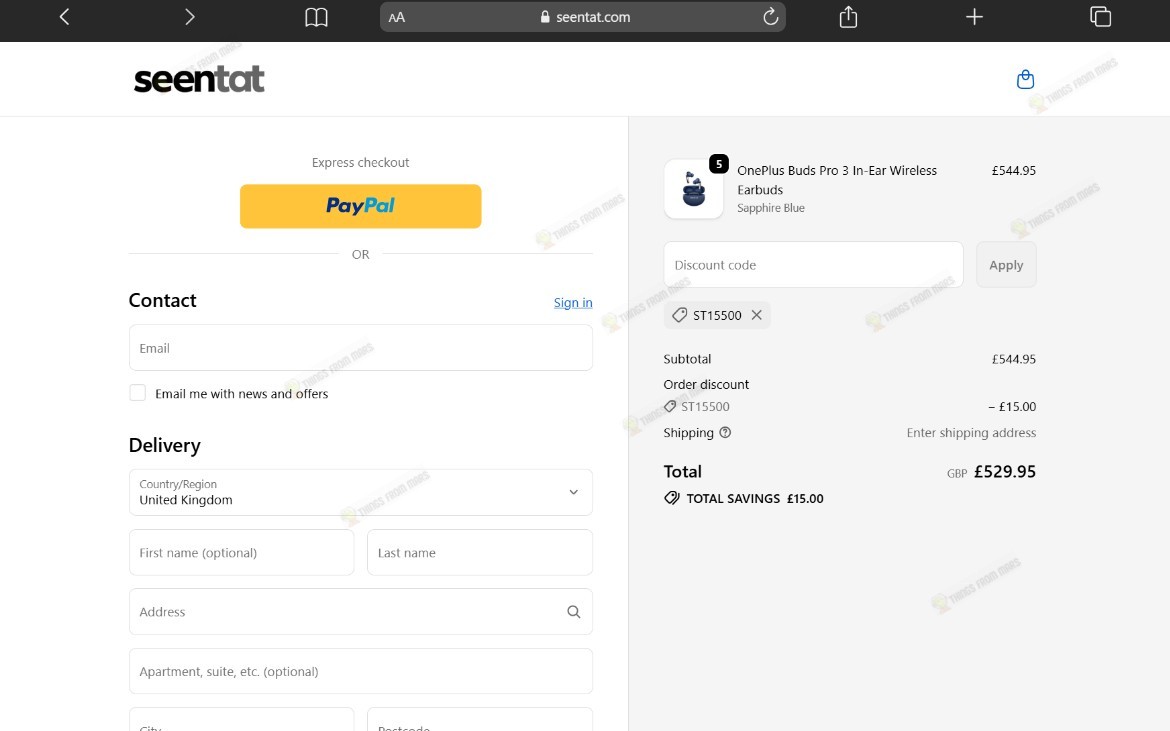Screen dimensions: 1170x731
Task: Open the bookmarks book icon
Action: pos(316,17)
